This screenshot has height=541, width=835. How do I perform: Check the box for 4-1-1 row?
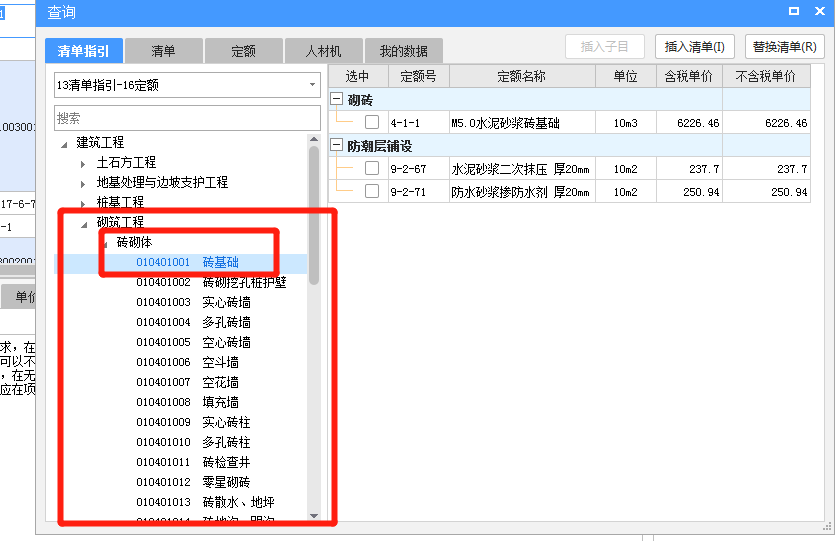[372, 122]
